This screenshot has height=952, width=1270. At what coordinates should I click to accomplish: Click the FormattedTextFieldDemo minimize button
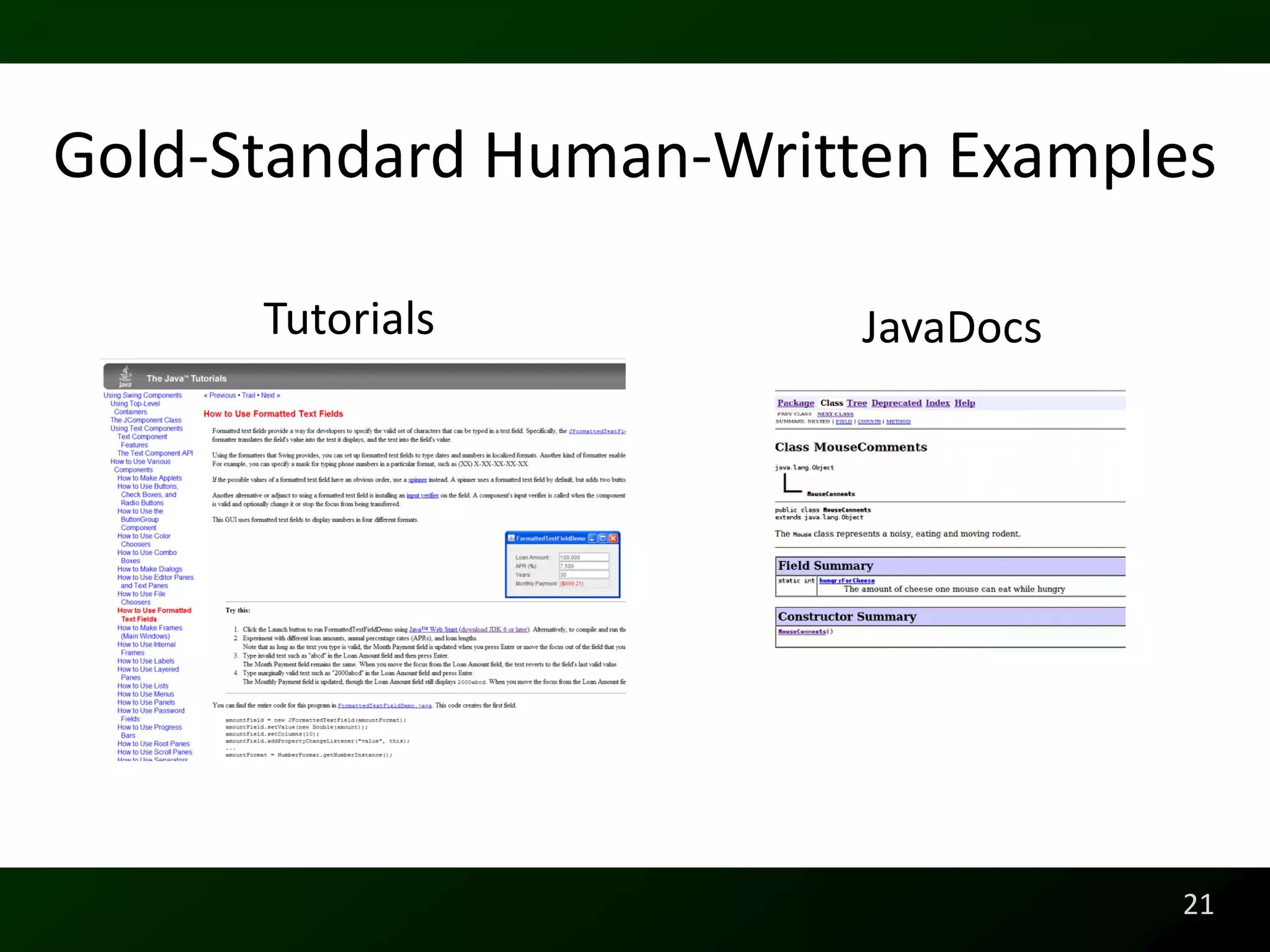[592, 538]
